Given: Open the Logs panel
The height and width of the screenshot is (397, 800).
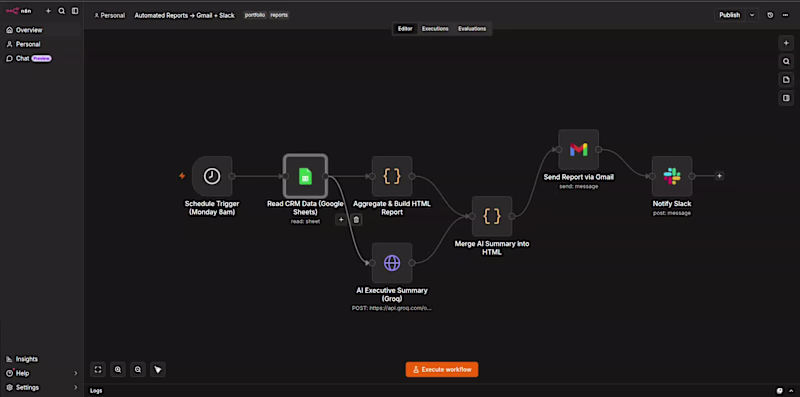Looking at the screenshot, I should pyautogui.click(x=96, y=391).
